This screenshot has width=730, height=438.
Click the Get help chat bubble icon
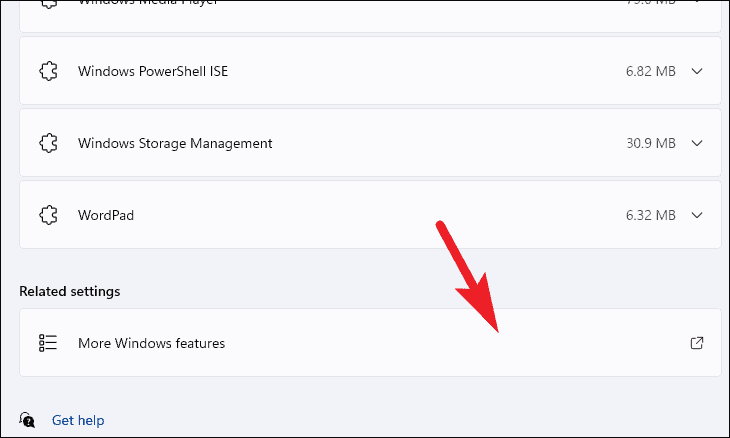[x=27, y=420]
